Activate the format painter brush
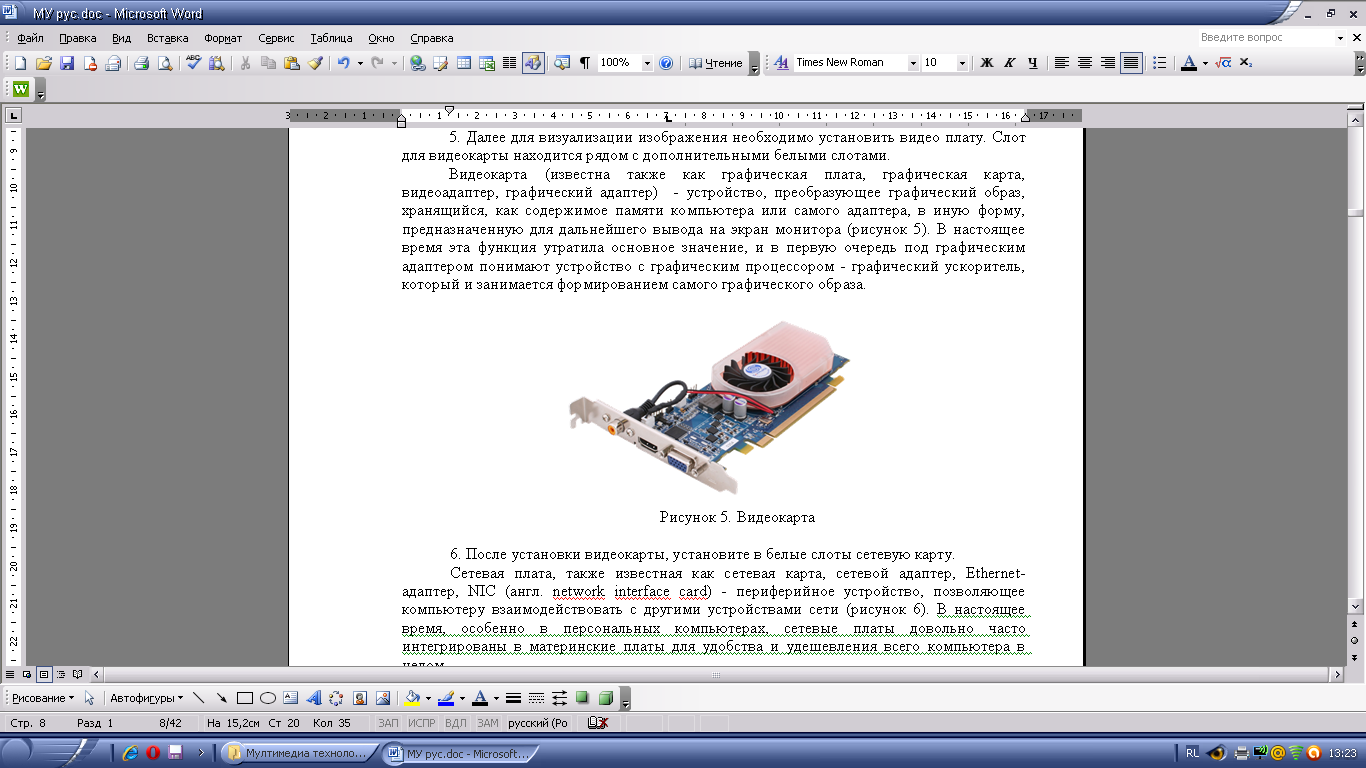The width and height of the screenshot is (1366, 768). click(314, 63)
